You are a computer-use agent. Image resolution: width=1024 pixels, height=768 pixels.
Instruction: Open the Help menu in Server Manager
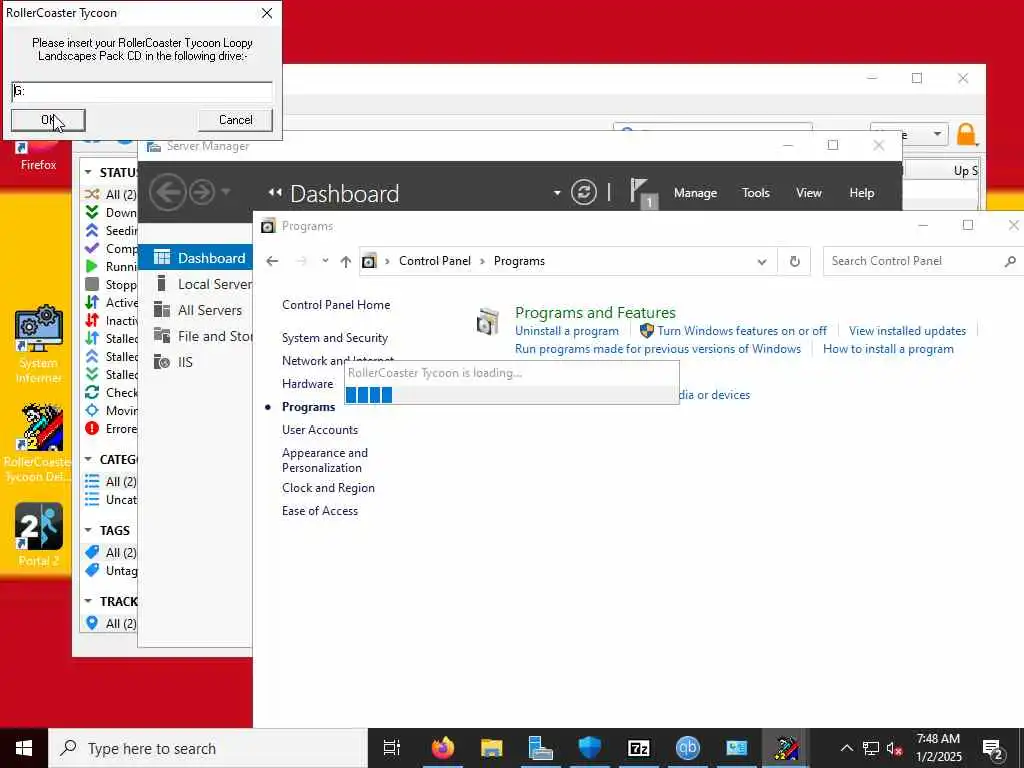(861, 193)
